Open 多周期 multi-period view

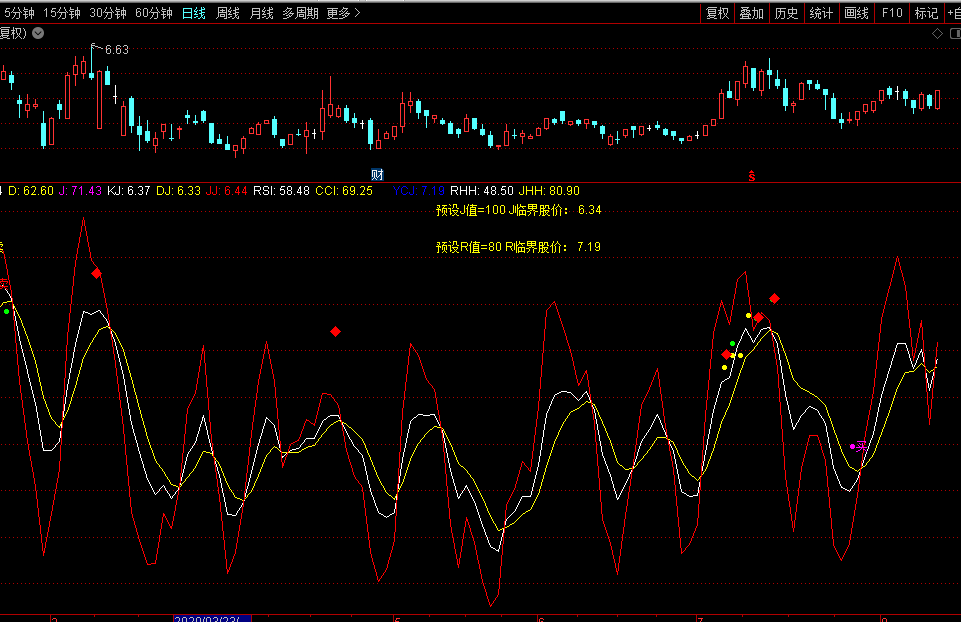[300, 13]
